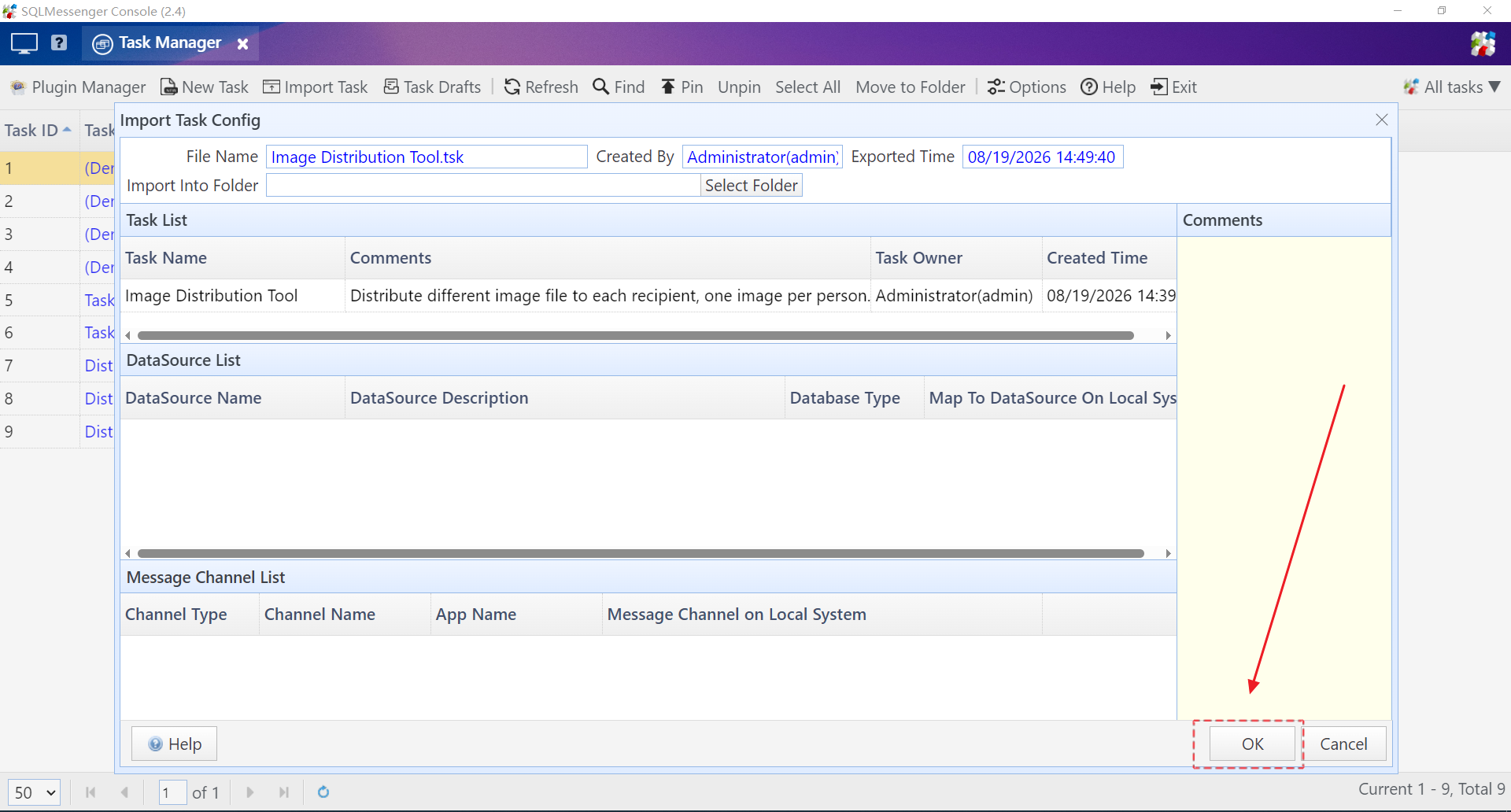Viewport: 1511px width, 812px height.
Task: Click the DataSource Name column header
Action: click(232, 398)
